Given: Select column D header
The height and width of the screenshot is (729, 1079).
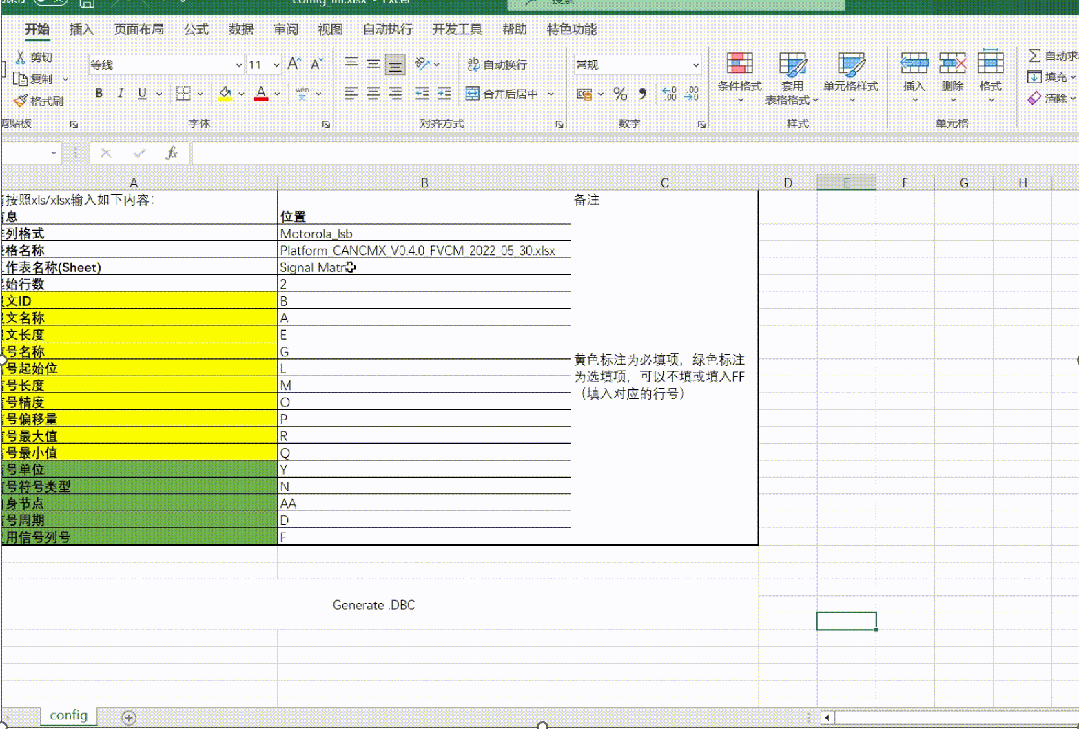Looking at the screenshot, I should coord(788,182).
